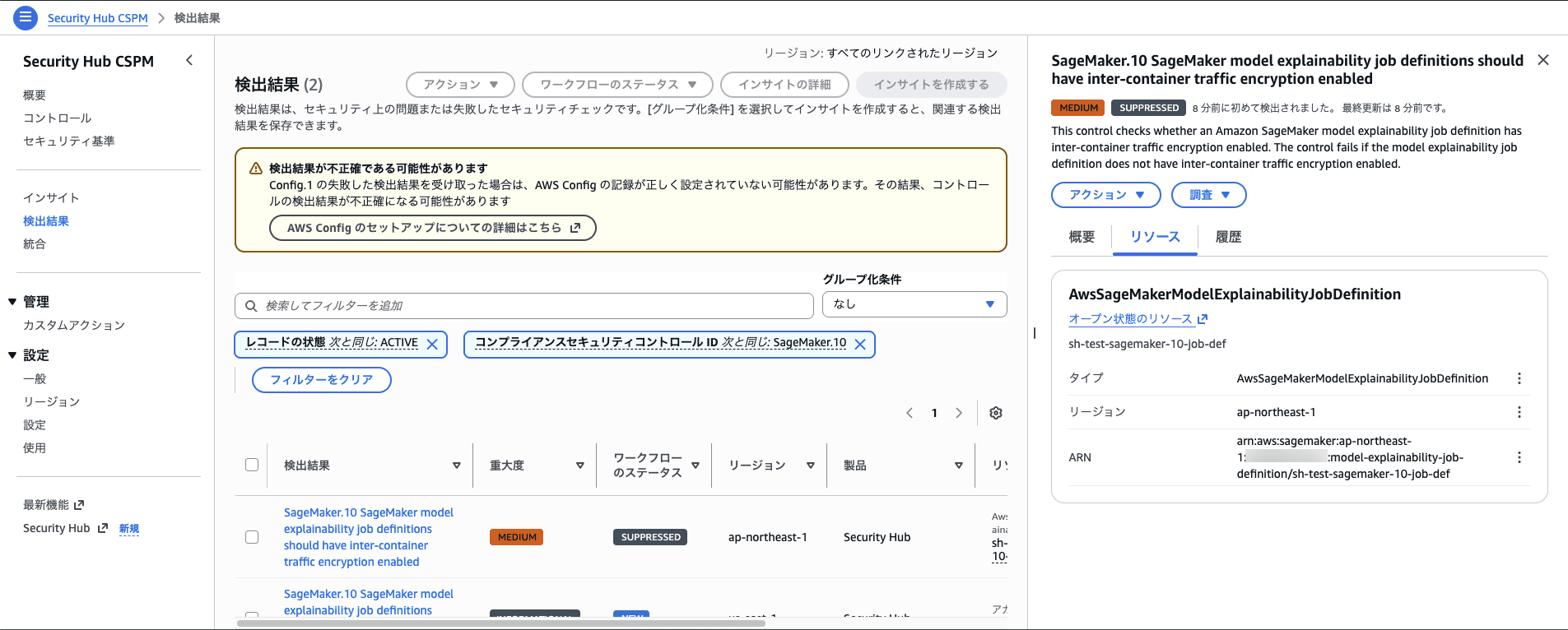Click the warning triangle icon in alert

pyautogui.click(x=256, y=169)
